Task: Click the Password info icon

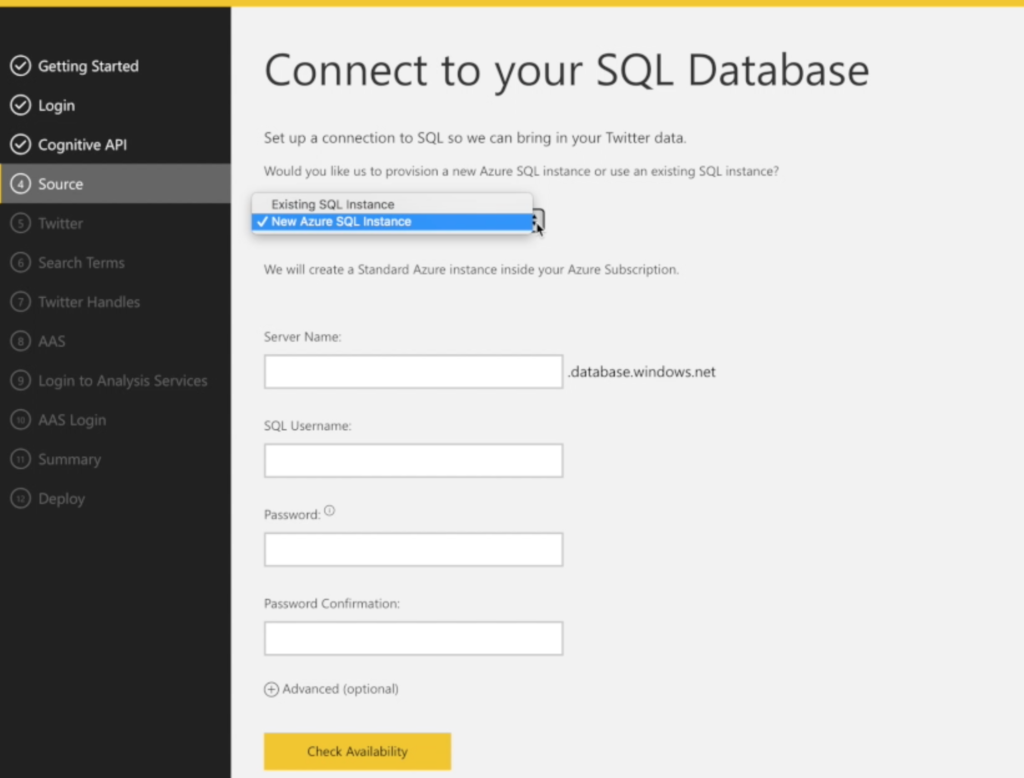Action: click(x=329, y=511)
